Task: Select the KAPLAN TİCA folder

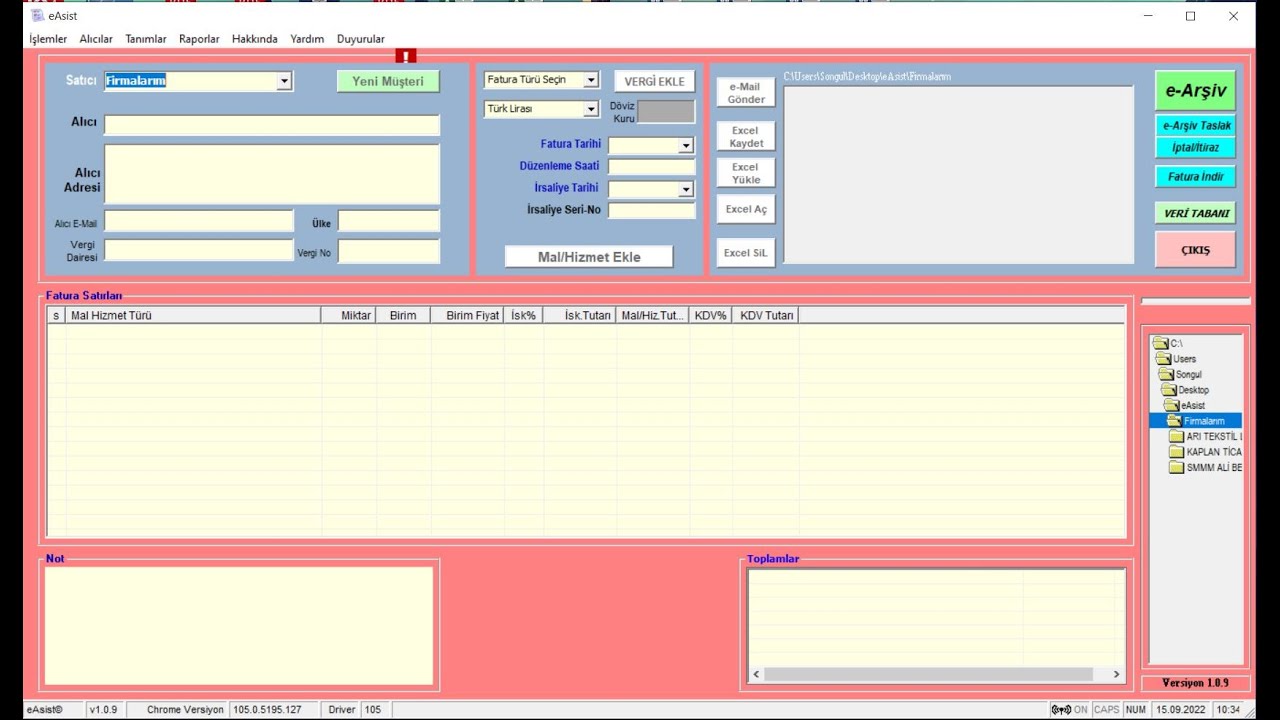Action: point(1207,452)
